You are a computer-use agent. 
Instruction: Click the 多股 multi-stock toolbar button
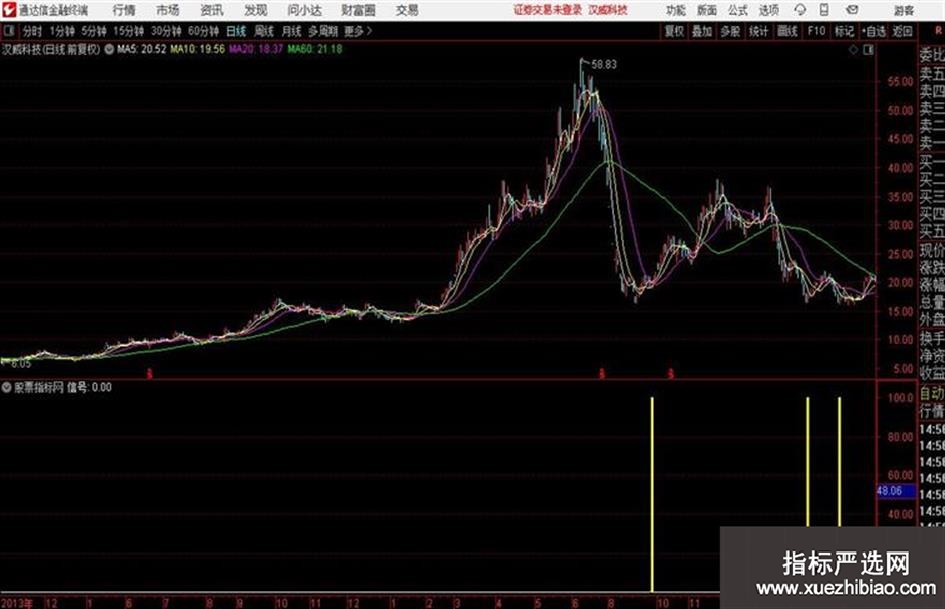730,31
